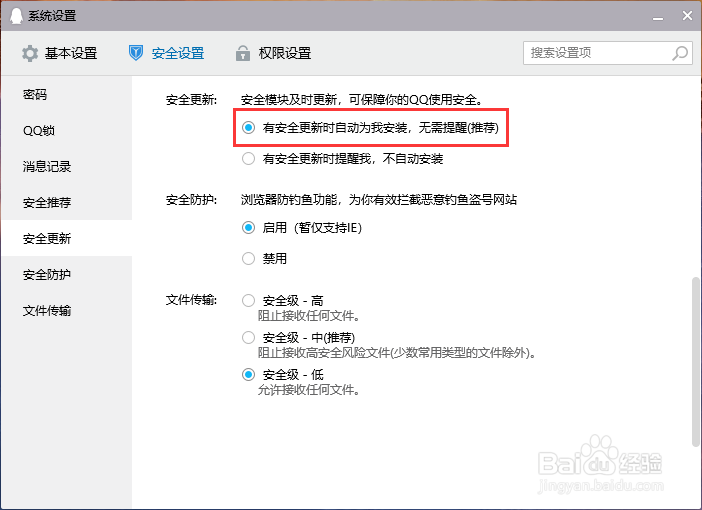Switch to the 安全设置 tab

pos(166,53)
